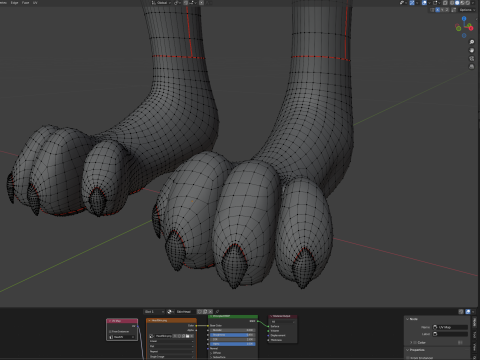The height and width of the screenshot is (360, 480).
Task: Toggle the node tree pin icon
Action: coord(217,312)
